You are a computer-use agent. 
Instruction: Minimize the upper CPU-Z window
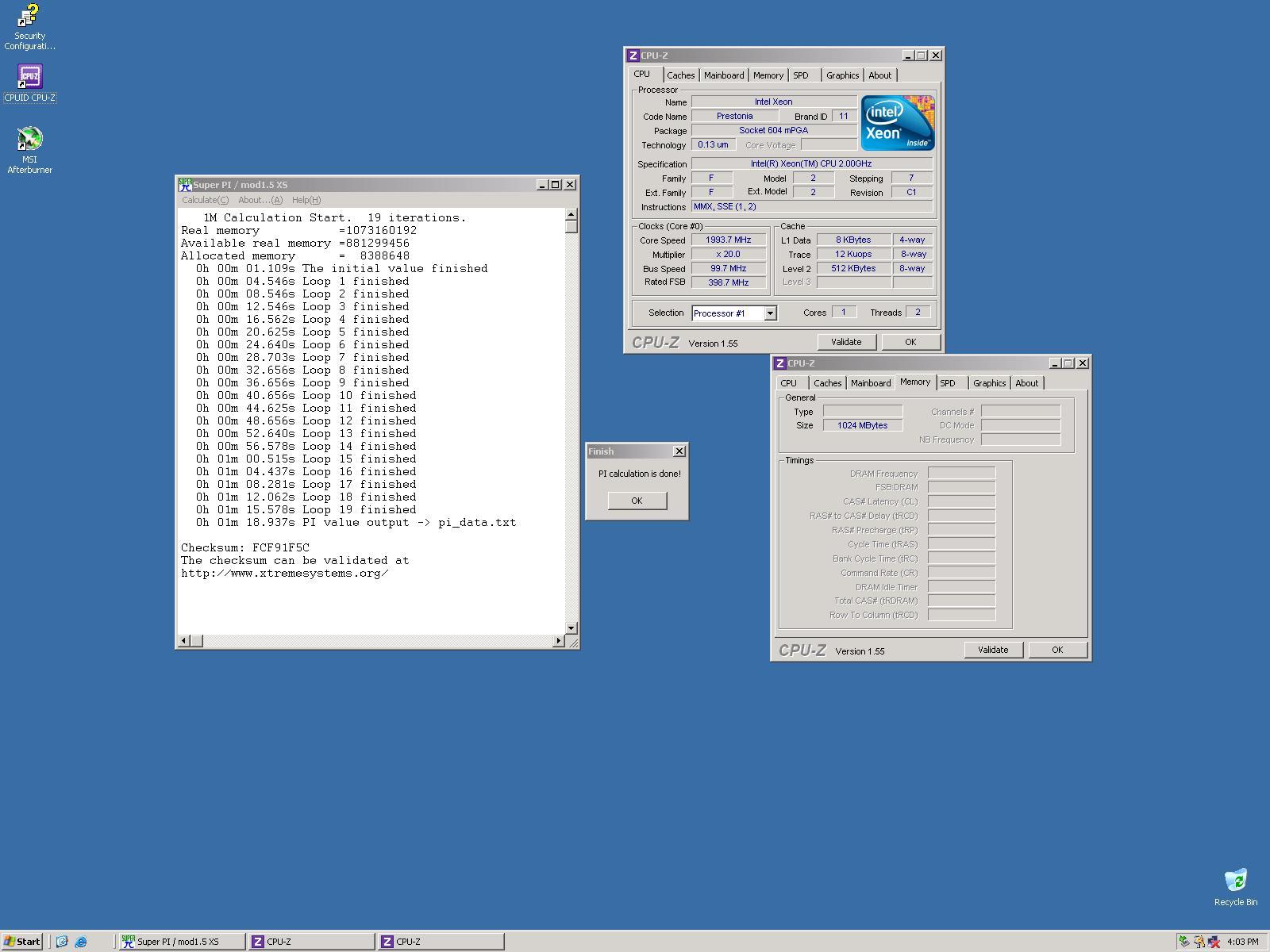(908, 56)
